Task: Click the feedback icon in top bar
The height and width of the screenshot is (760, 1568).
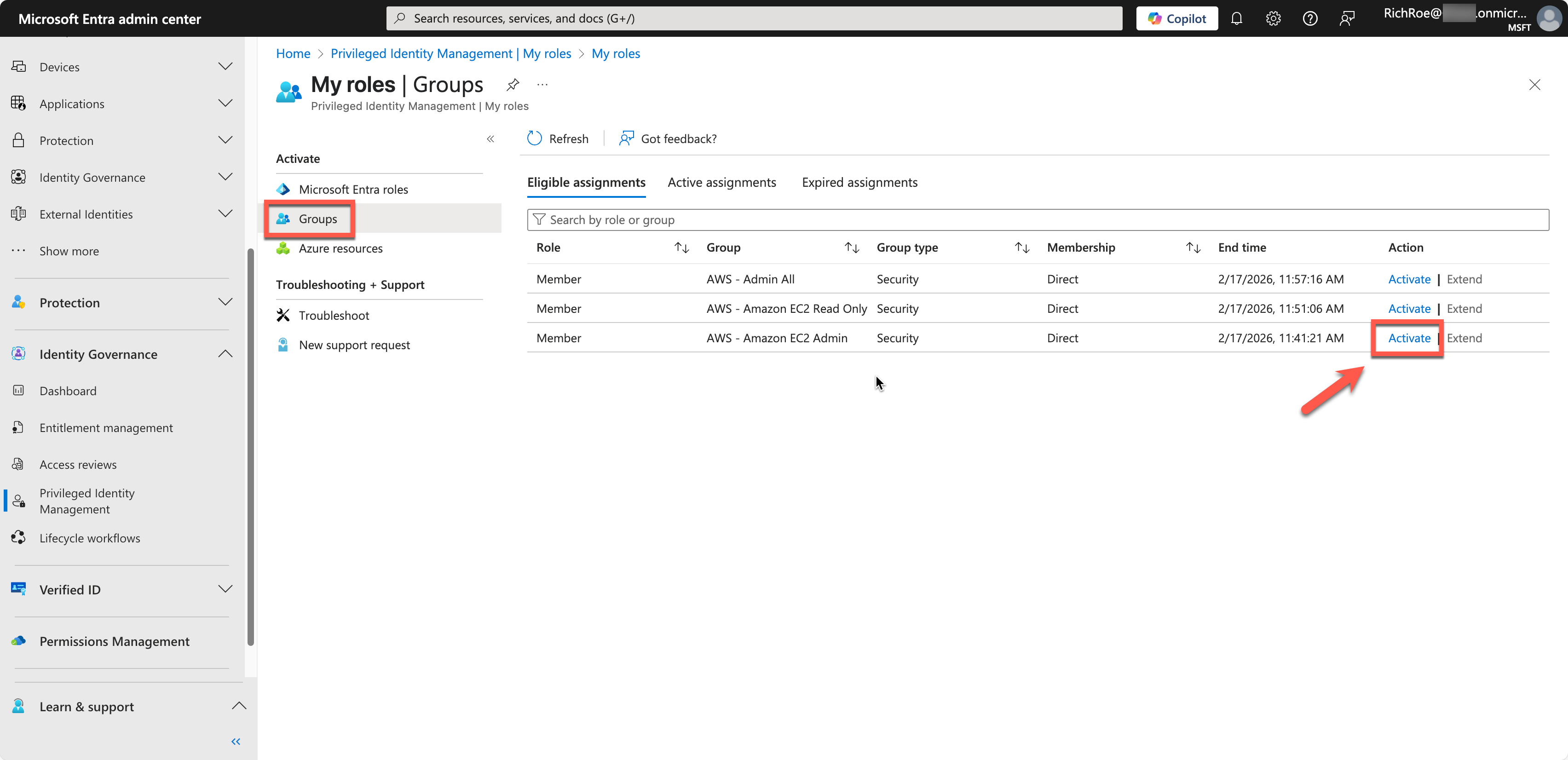Action: (1347, 18)
